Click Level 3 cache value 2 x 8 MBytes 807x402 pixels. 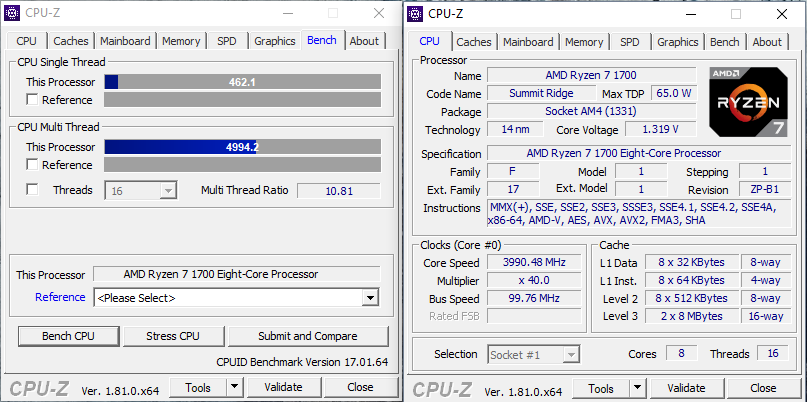[692, 316]
